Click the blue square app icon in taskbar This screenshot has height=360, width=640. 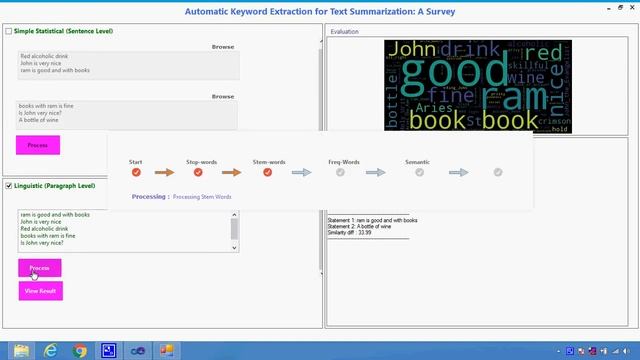[109, 351]
